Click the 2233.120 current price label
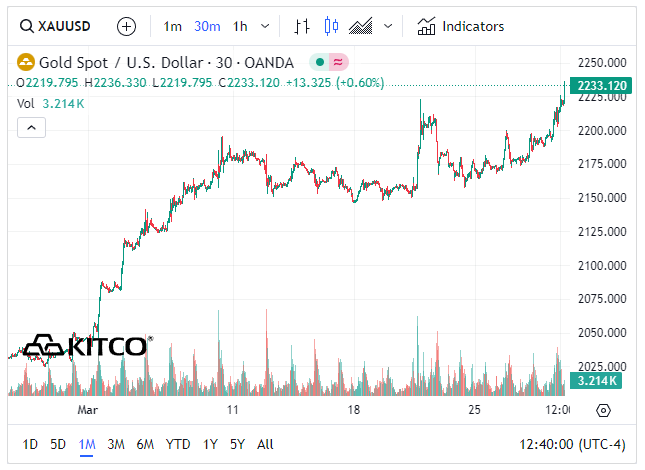 tap(600, 86)
